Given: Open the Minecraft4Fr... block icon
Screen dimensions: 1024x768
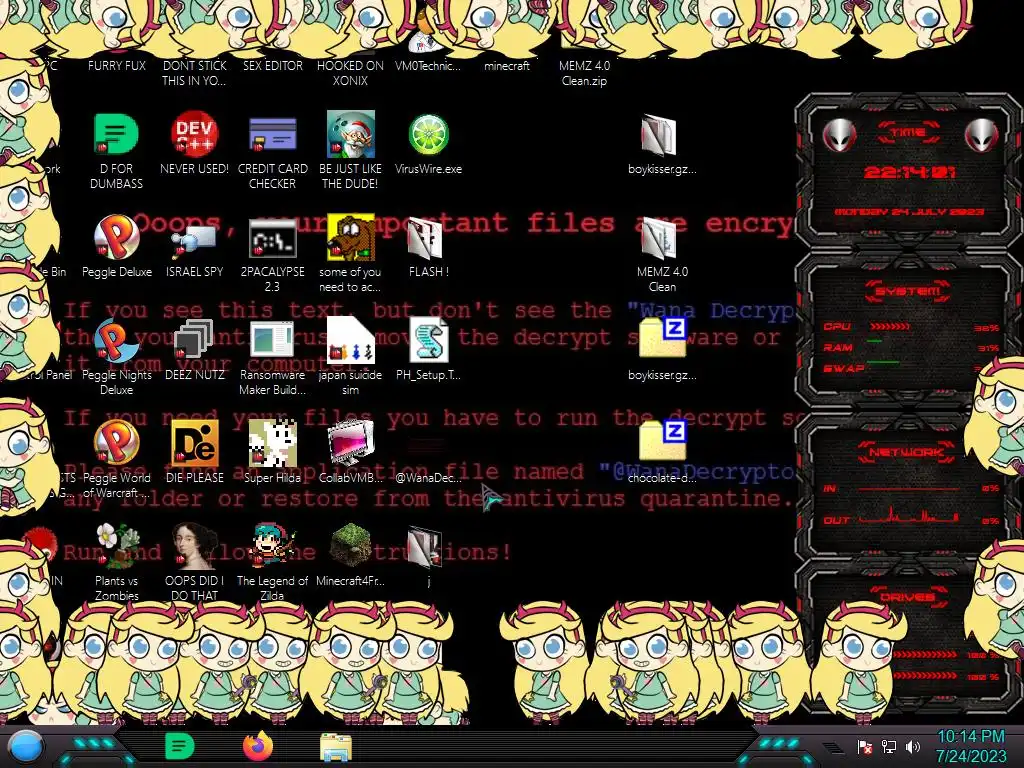Looking at the screenshot, I should tap(351, 546).
